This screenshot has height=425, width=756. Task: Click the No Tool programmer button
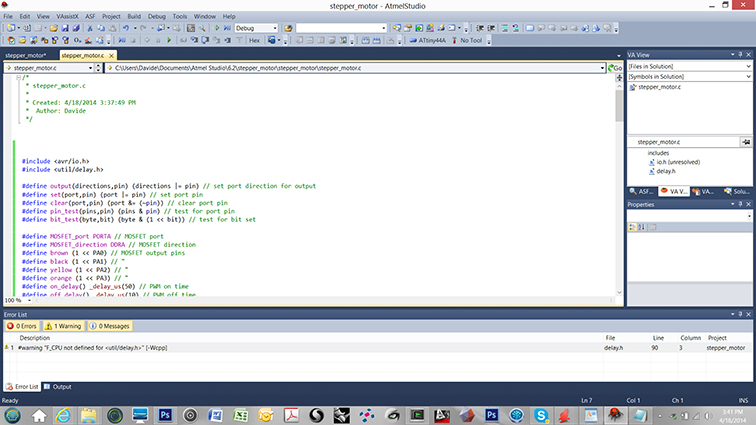(x=467, y=41)
